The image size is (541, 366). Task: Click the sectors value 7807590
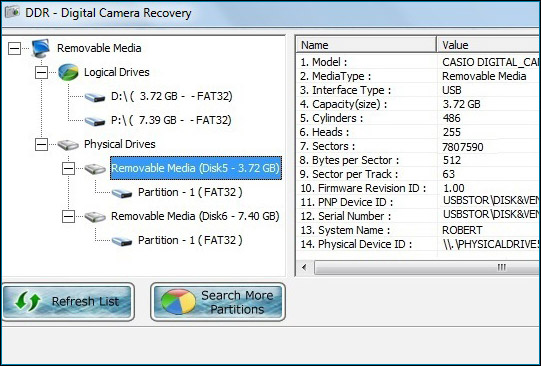click(463, 147)
